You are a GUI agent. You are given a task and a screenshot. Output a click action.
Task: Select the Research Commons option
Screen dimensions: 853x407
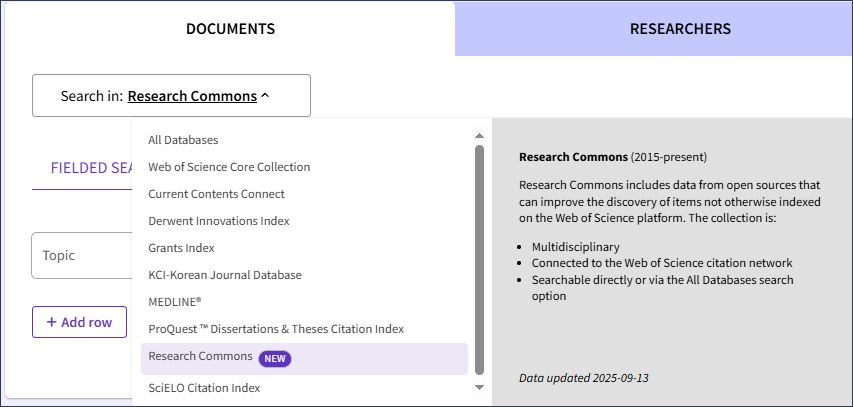point(200,357)
